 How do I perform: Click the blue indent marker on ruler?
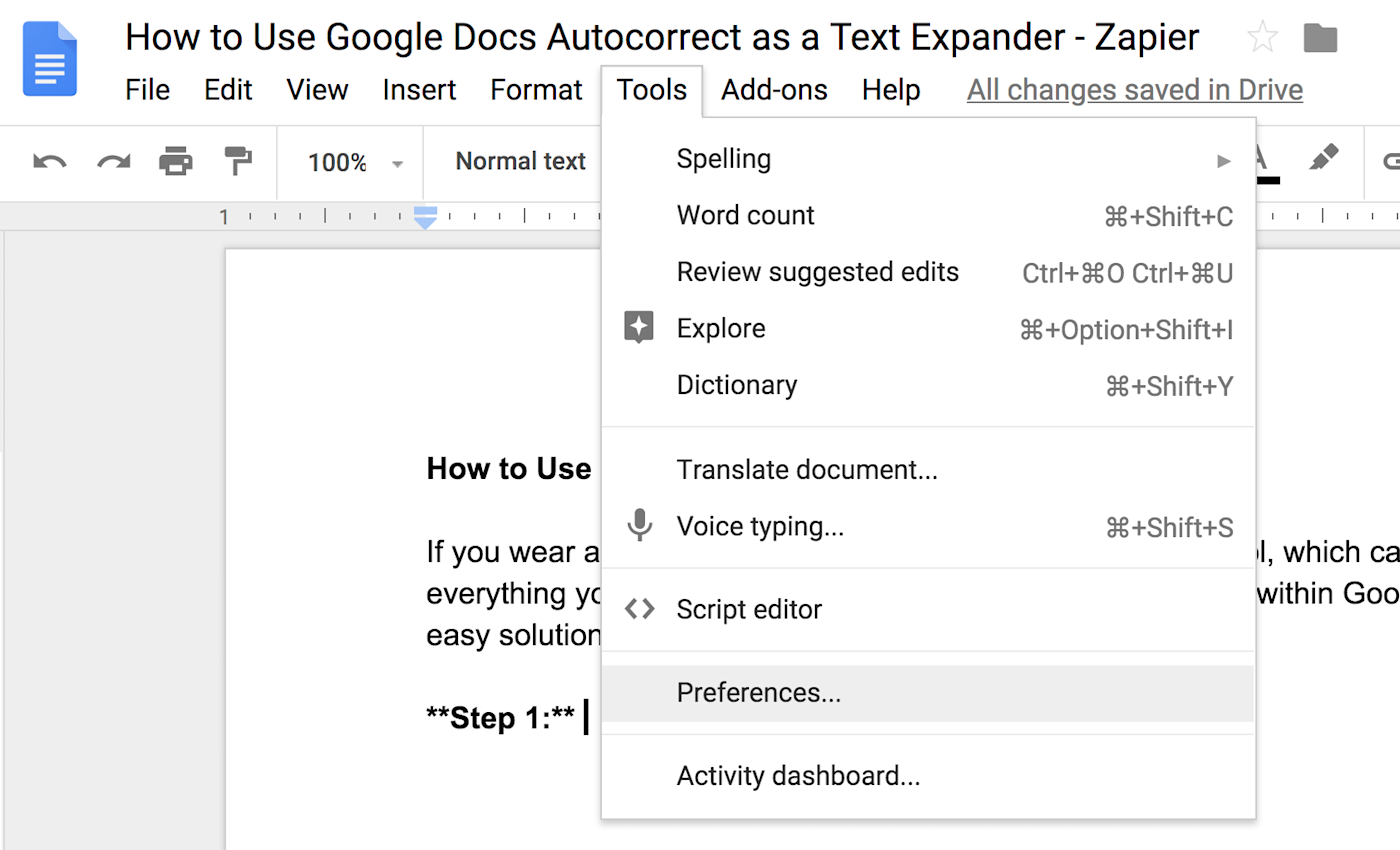click(x=426, y=217)
